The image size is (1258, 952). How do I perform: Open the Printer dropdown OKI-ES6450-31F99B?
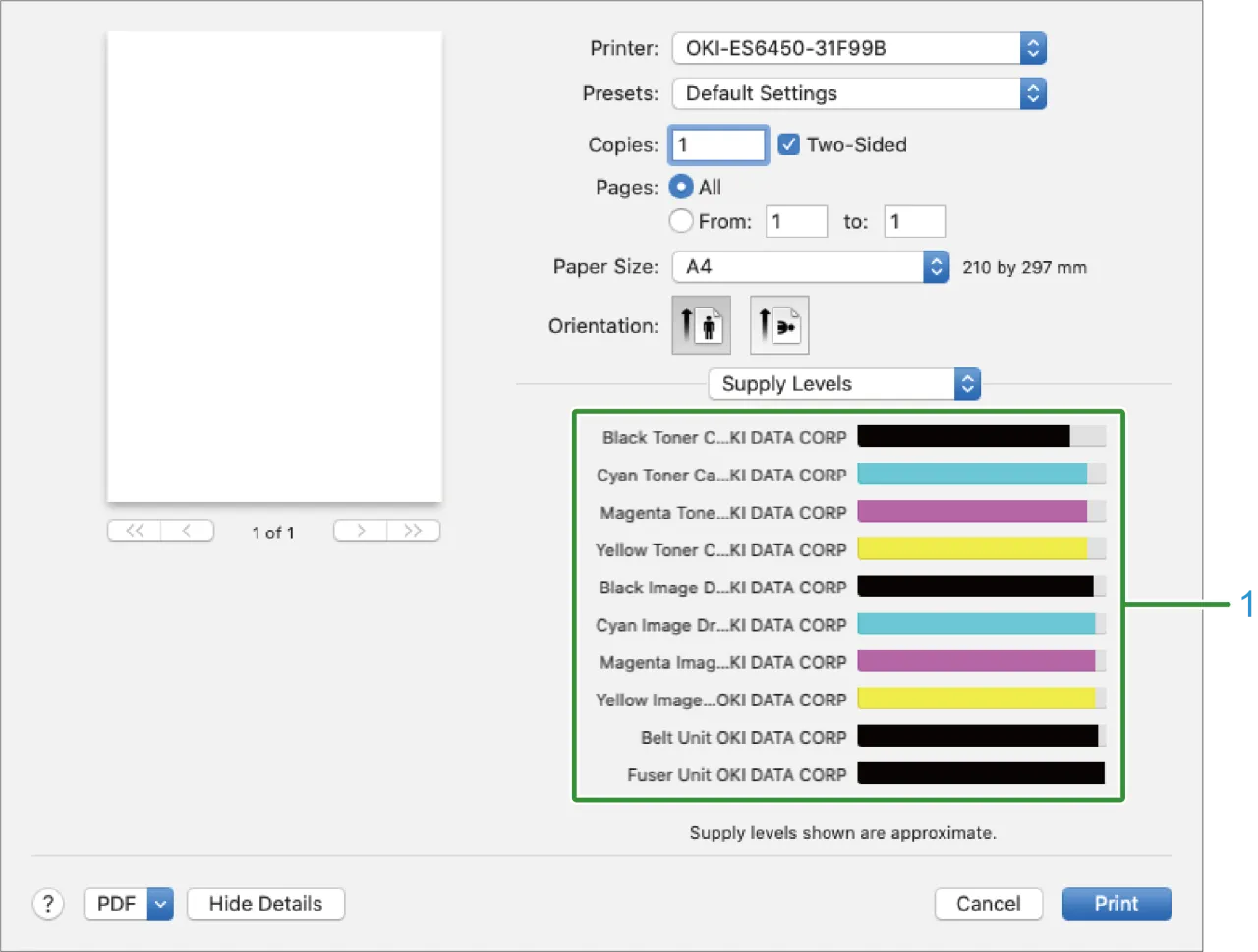(x=858, y=48)
